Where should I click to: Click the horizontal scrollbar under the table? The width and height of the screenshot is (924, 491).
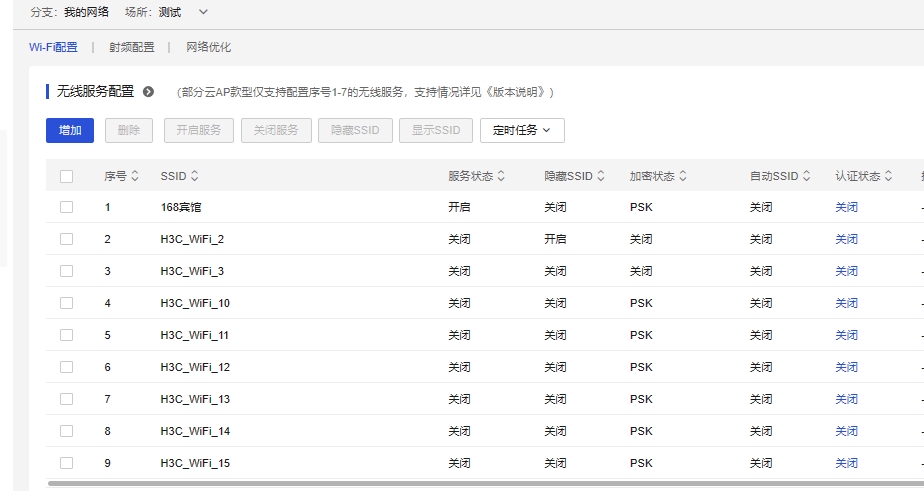(x=480, y=484)
